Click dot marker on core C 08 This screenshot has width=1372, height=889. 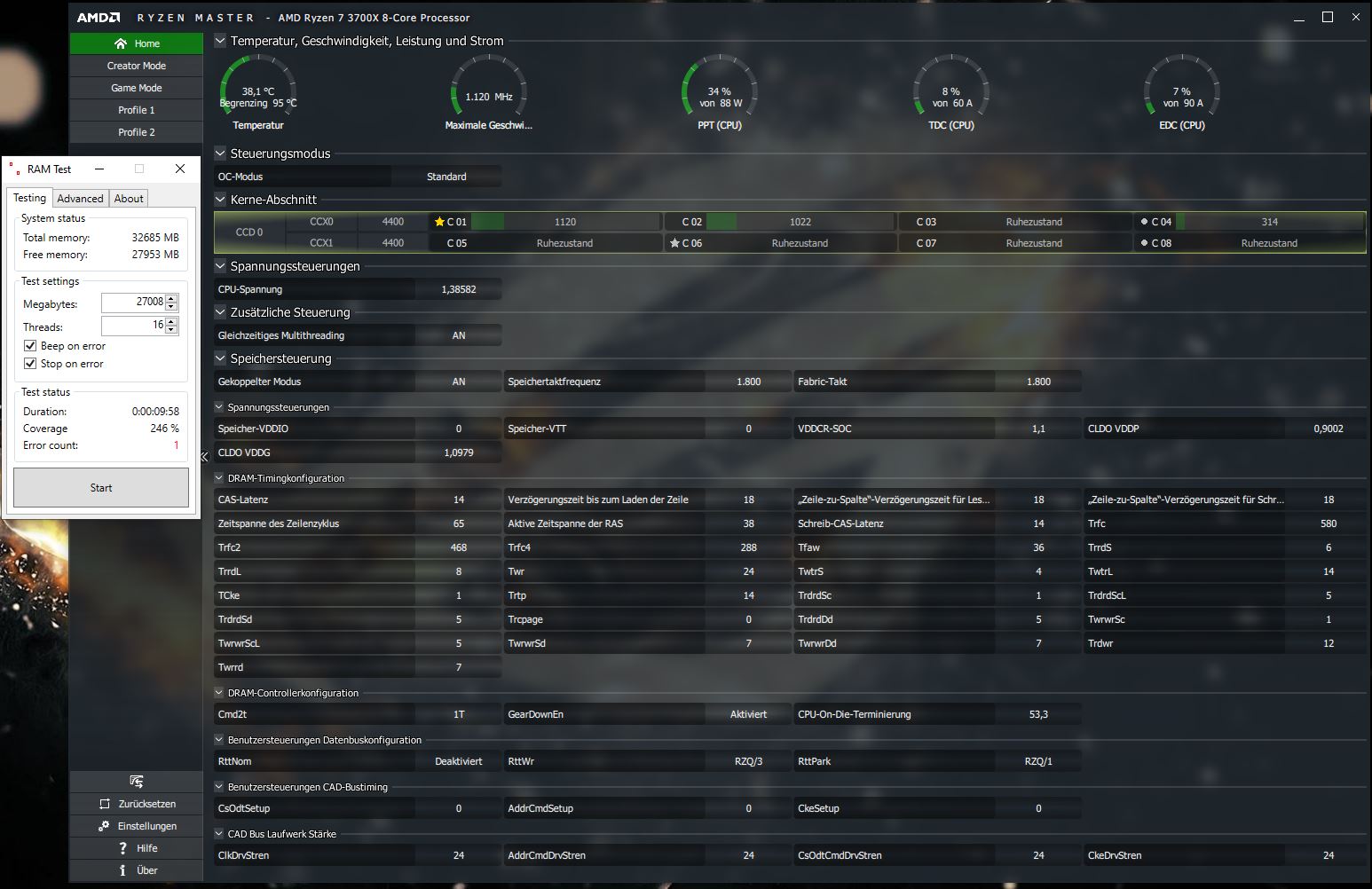1144,243
